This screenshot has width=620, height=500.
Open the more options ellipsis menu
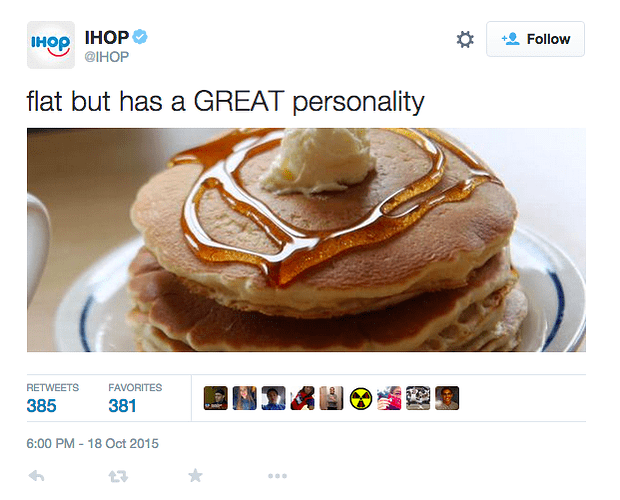[277, 476]
